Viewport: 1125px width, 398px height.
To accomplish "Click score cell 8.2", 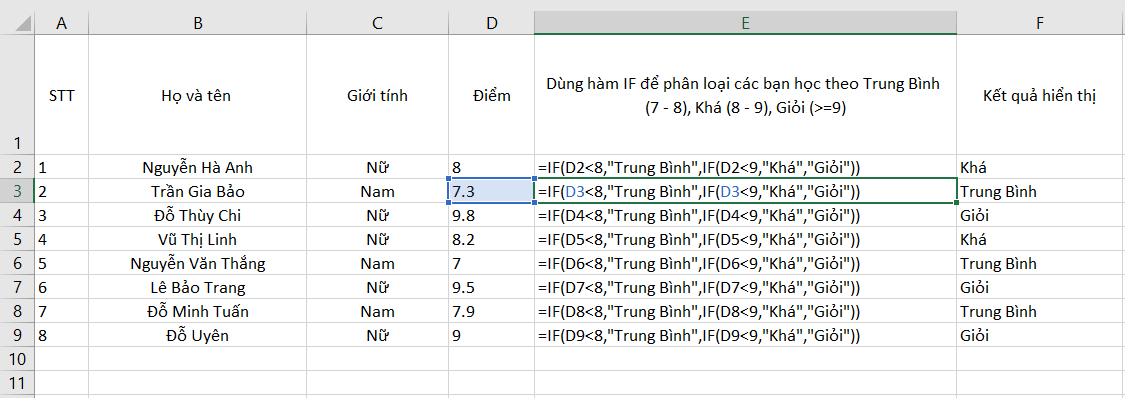I will pos(491,240).
